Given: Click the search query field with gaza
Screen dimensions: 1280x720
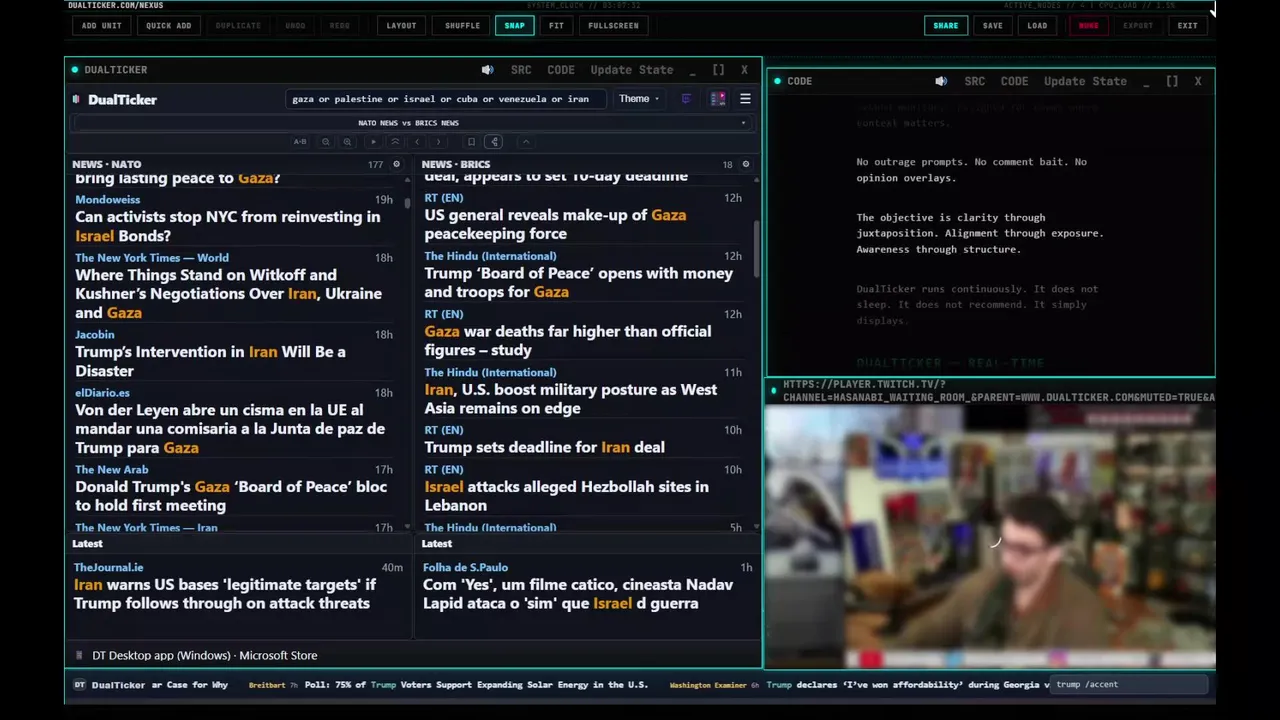Looking at the screenshot, I should pos(446,99).
